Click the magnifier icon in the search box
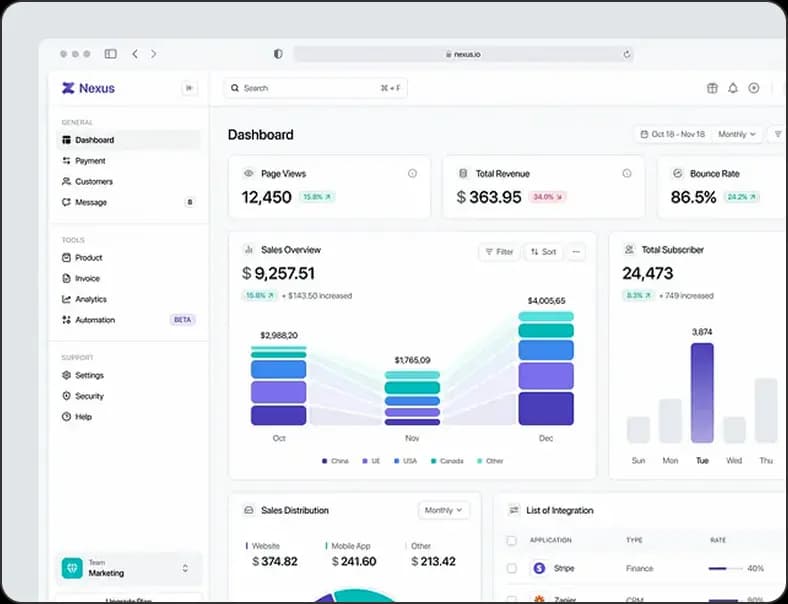Image resolution: width=788 pixels, height=604 pixels. 235,88
